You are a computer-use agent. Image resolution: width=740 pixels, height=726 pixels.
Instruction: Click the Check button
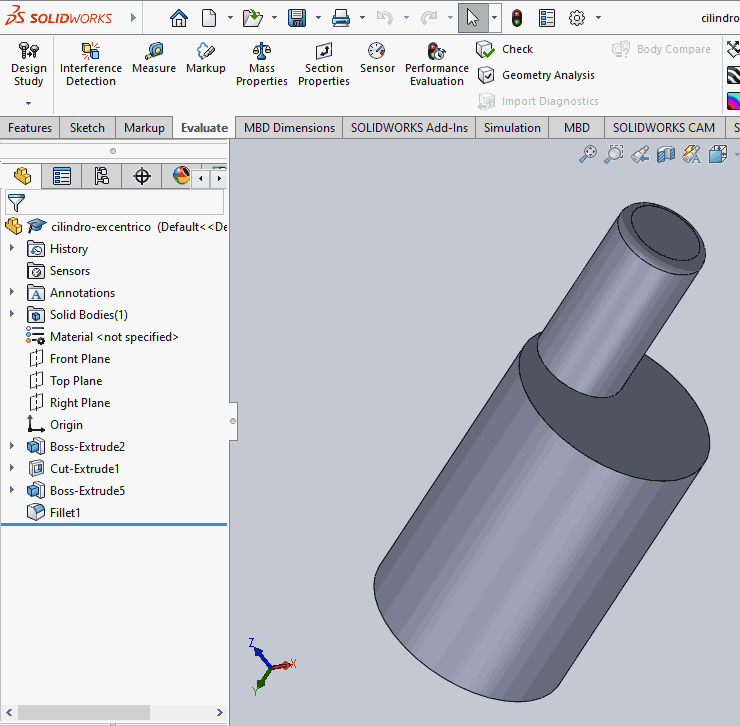(x=505, y=49)
